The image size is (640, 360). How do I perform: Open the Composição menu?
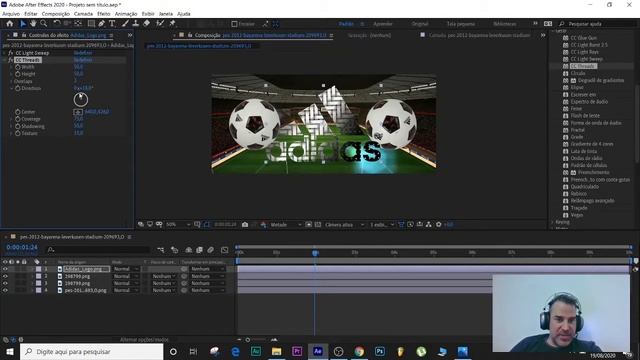[x=56, y=14]
